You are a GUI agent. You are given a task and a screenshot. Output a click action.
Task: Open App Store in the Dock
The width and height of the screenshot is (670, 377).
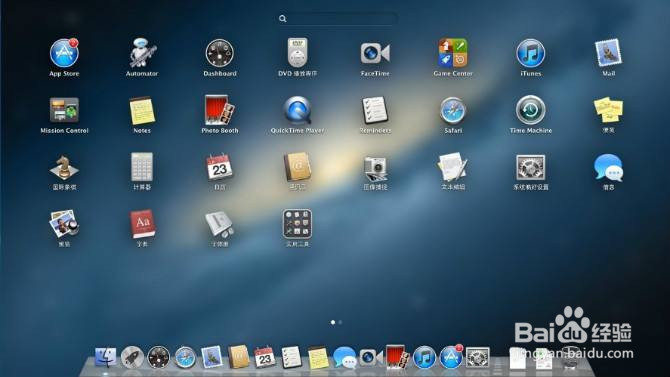(x=451, y=357)
